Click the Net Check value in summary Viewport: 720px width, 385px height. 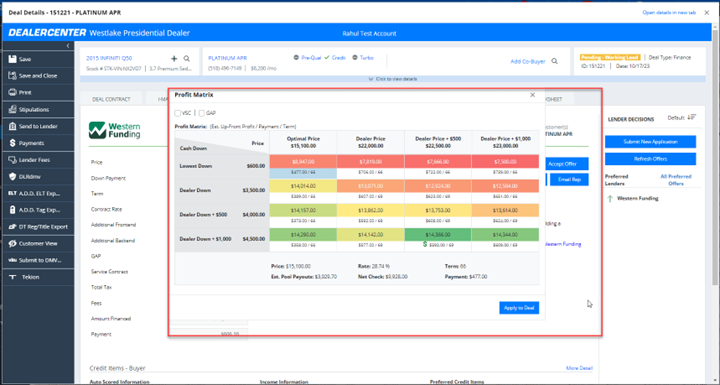396,277
